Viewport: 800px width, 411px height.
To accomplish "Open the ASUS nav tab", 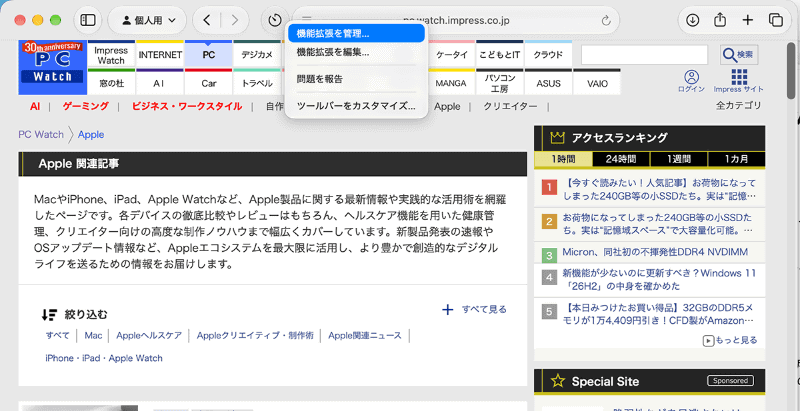I will coord(548,83).
